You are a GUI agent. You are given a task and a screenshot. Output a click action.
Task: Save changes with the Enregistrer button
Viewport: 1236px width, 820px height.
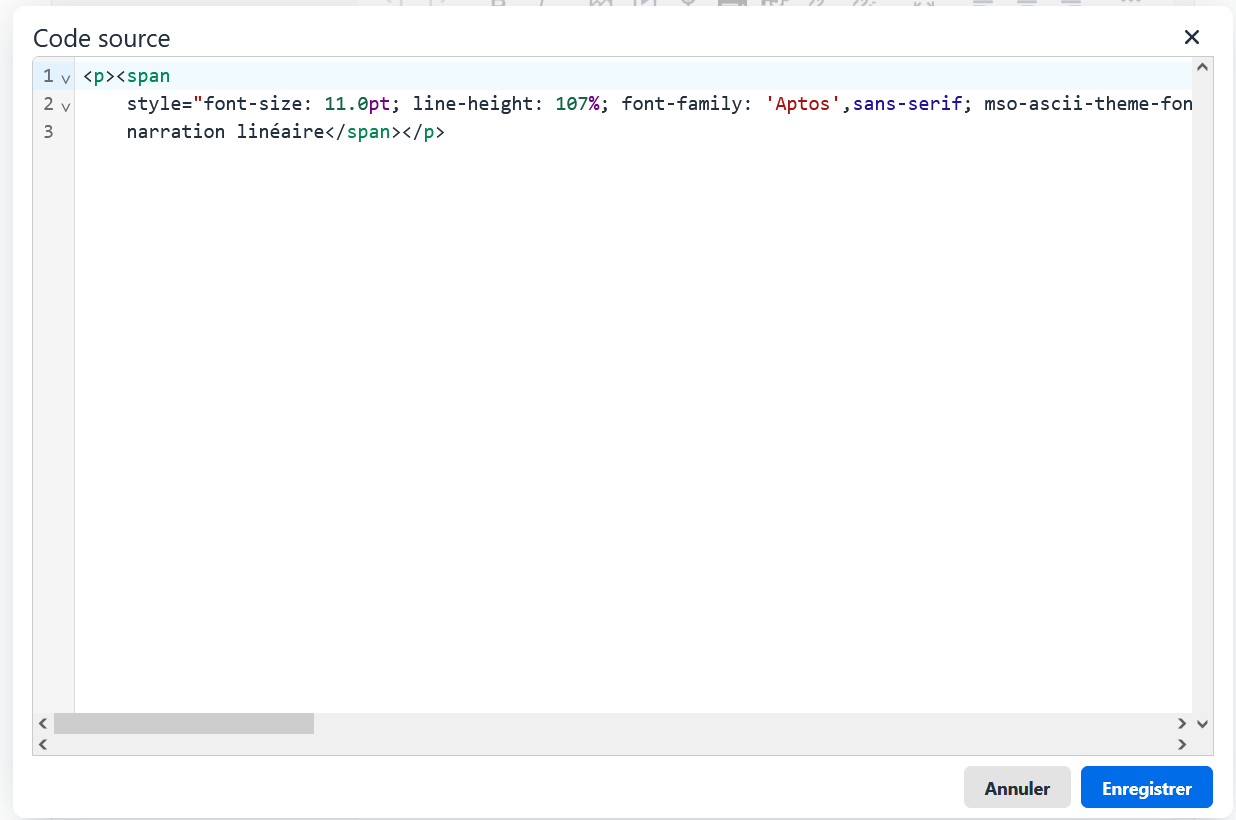1146,788
